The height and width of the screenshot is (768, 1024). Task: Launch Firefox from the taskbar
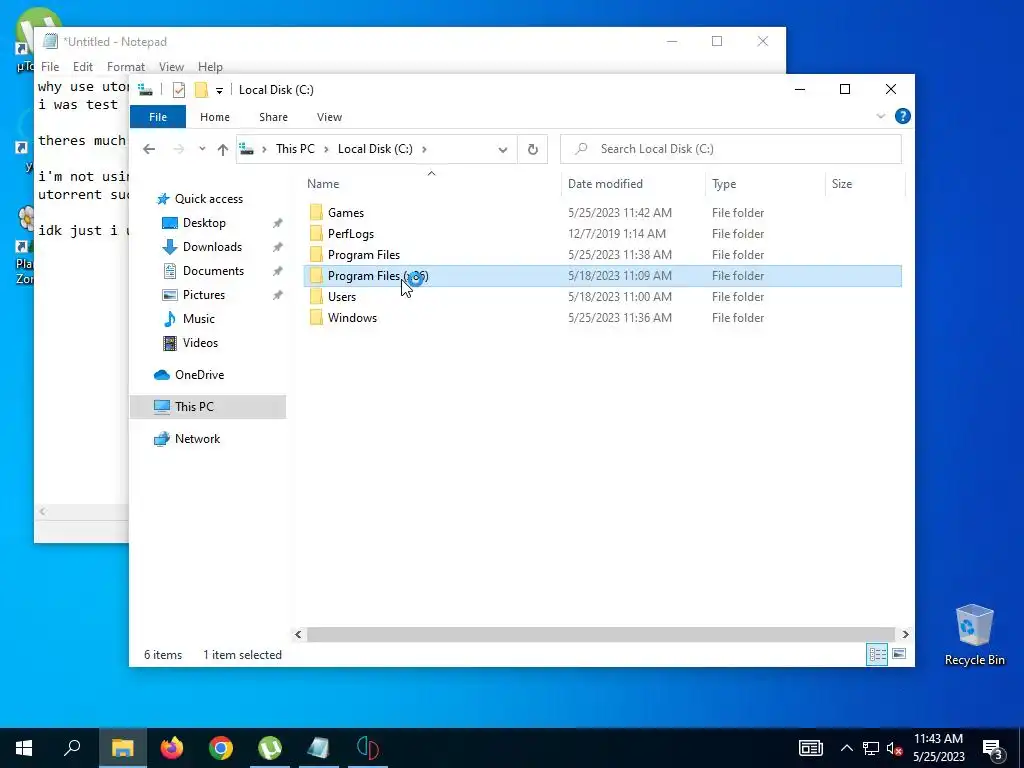172,748
